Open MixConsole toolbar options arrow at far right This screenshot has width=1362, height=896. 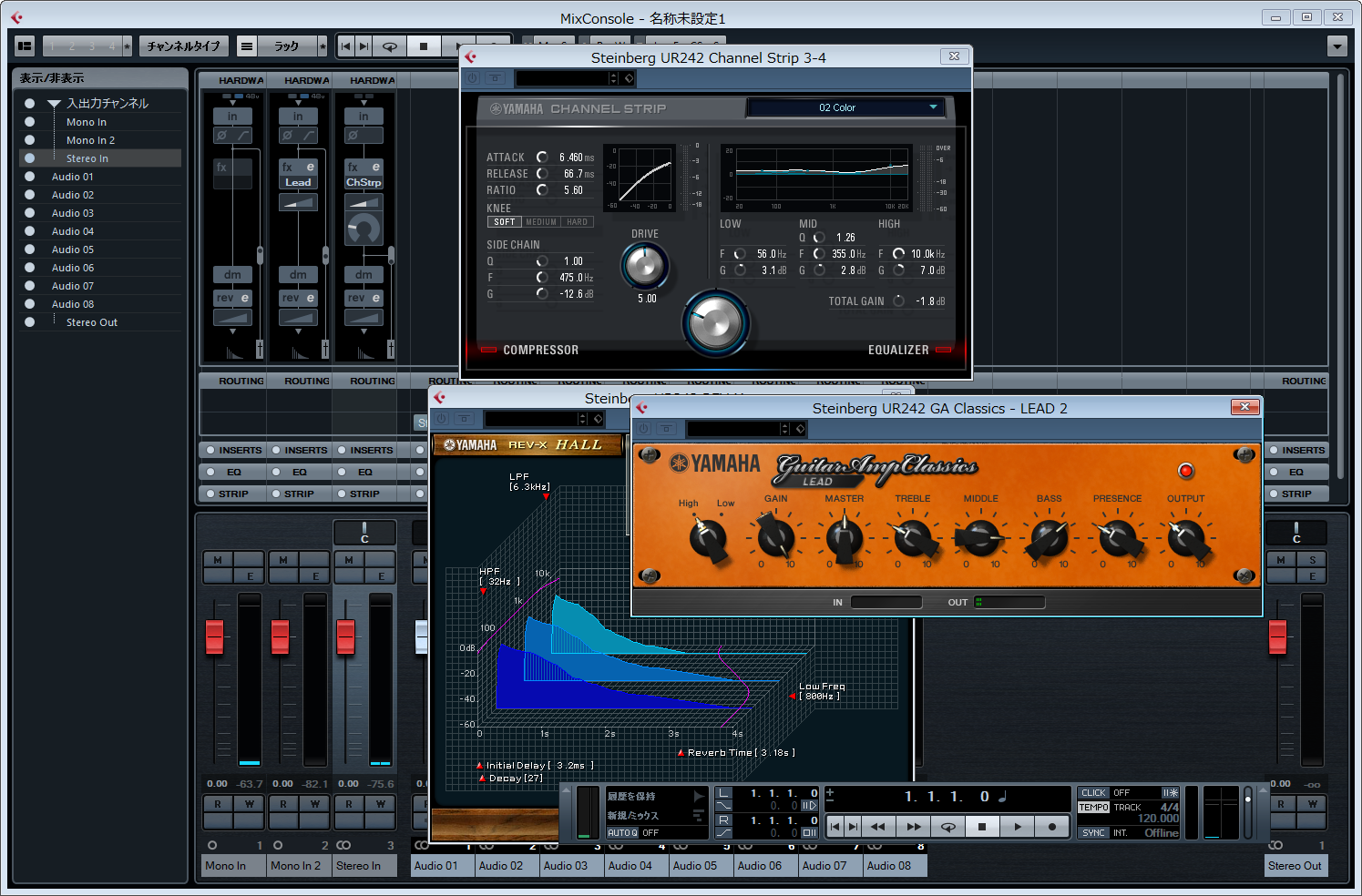click(1337, 46)
